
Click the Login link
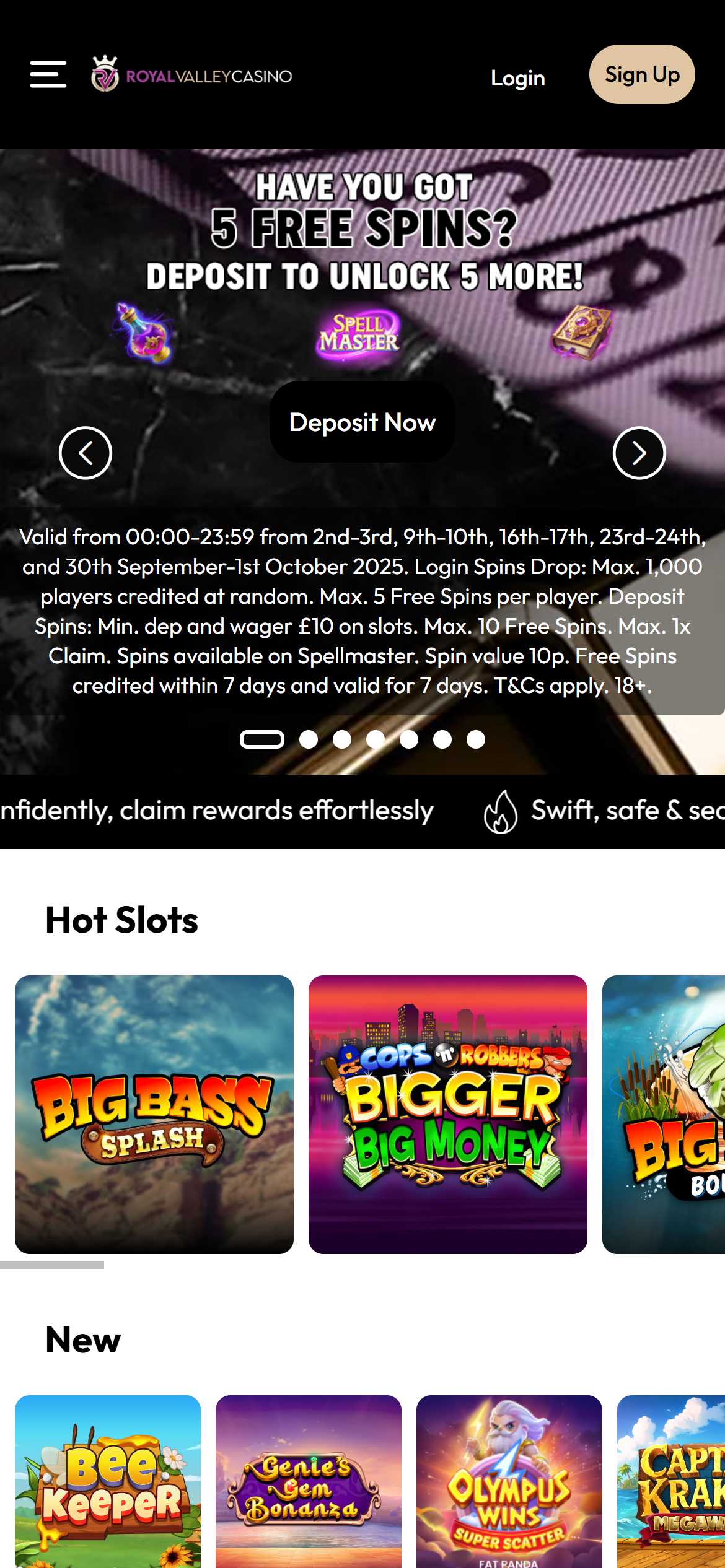pyautogui.click(x=518, y=77)
